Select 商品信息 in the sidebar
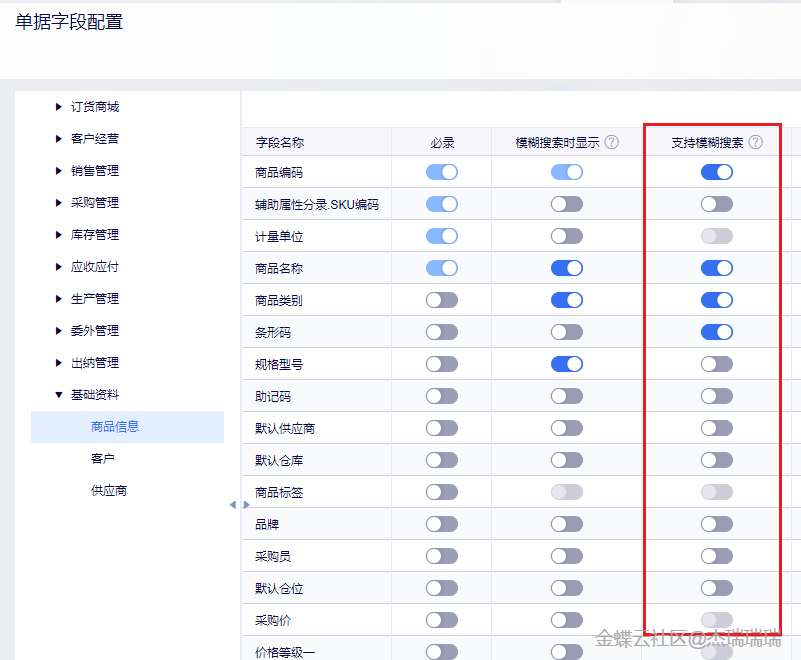 point(127,427)
